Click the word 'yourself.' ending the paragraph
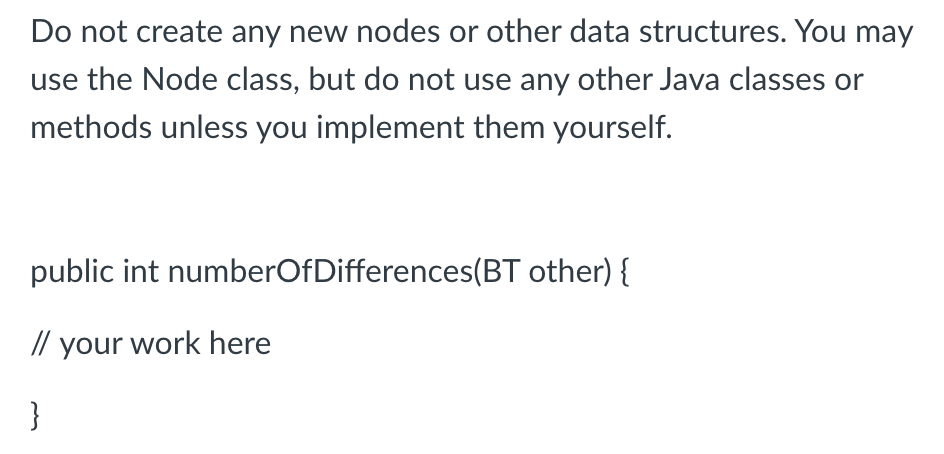 612,128
